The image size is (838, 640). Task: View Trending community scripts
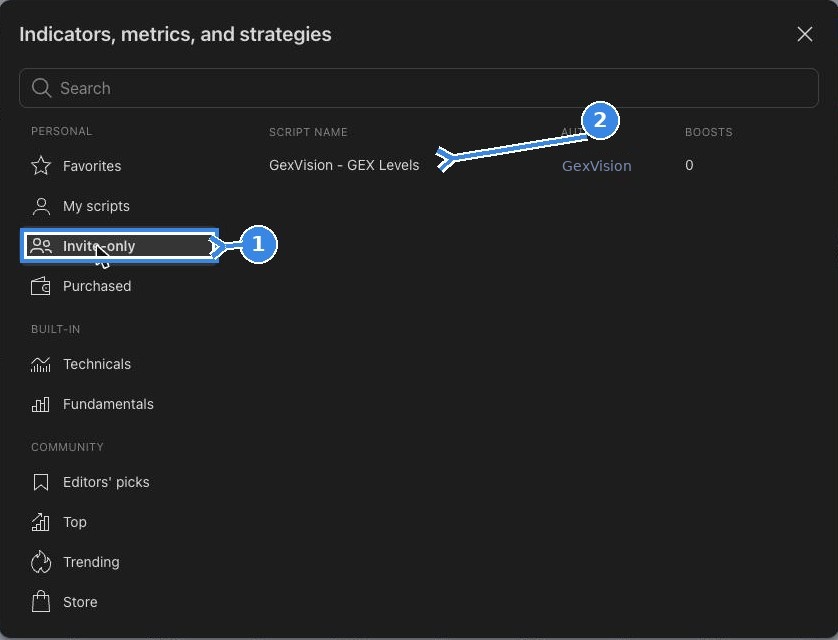119,562
